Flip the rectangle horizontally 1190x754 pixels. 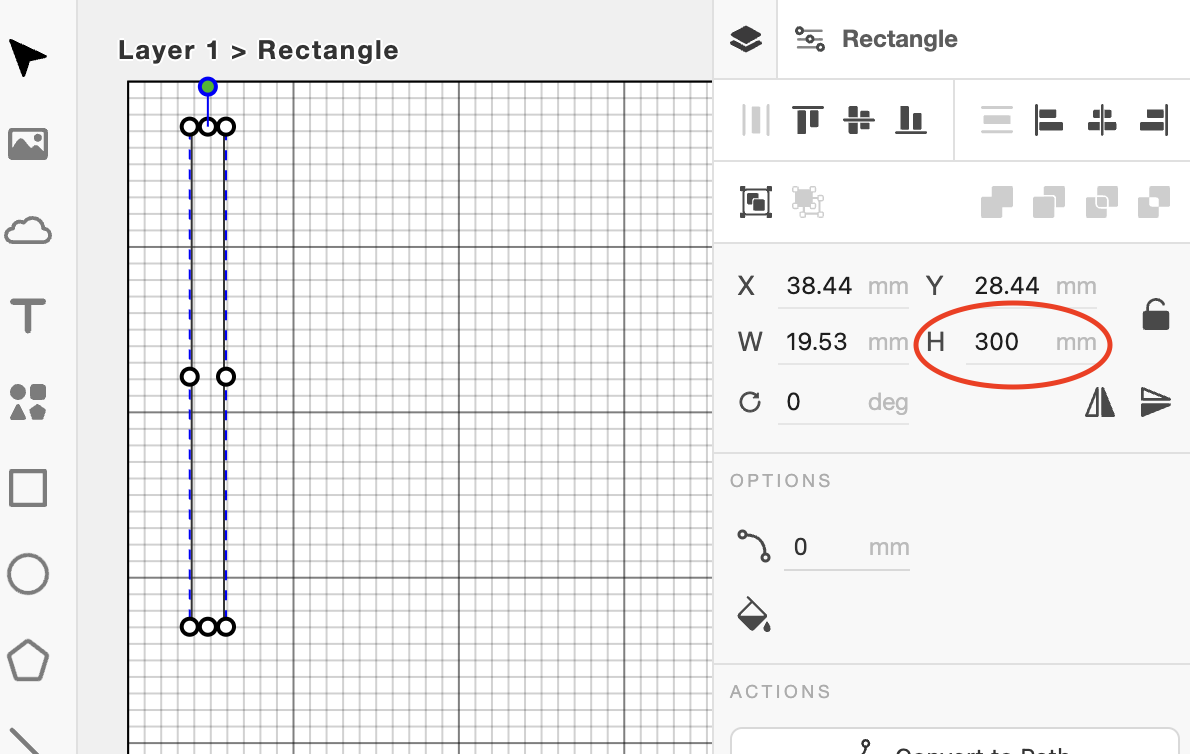coord(1100,403)
